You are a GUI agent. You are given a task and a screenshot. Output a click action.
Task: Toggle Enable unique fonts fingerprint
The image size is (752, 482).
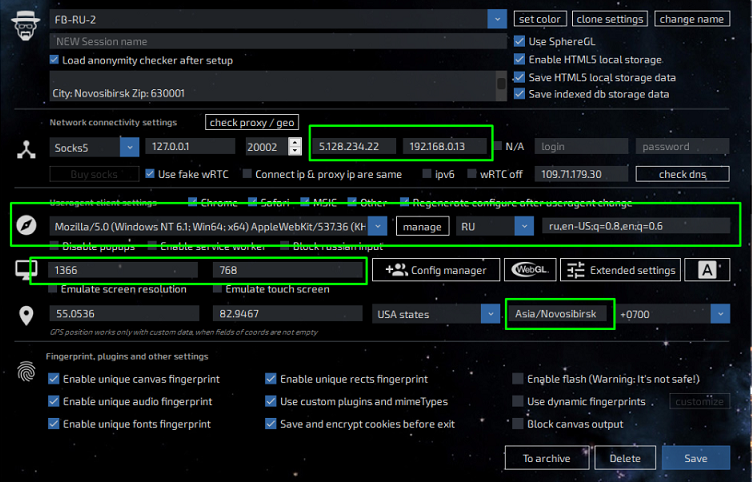pyautogui.click(x=54, y=424)
